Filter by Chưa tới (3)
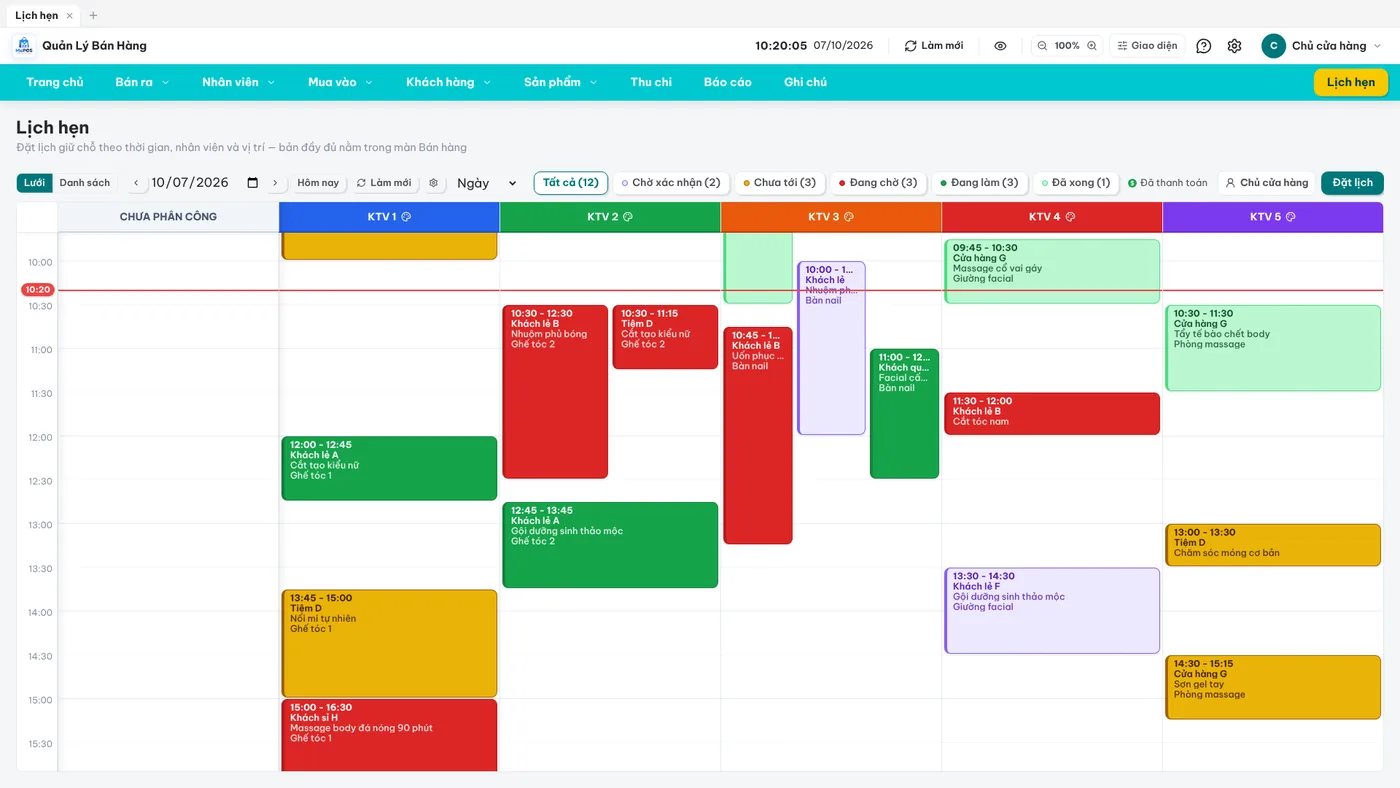The image size is (1400, 788). (x=779, y=183)
